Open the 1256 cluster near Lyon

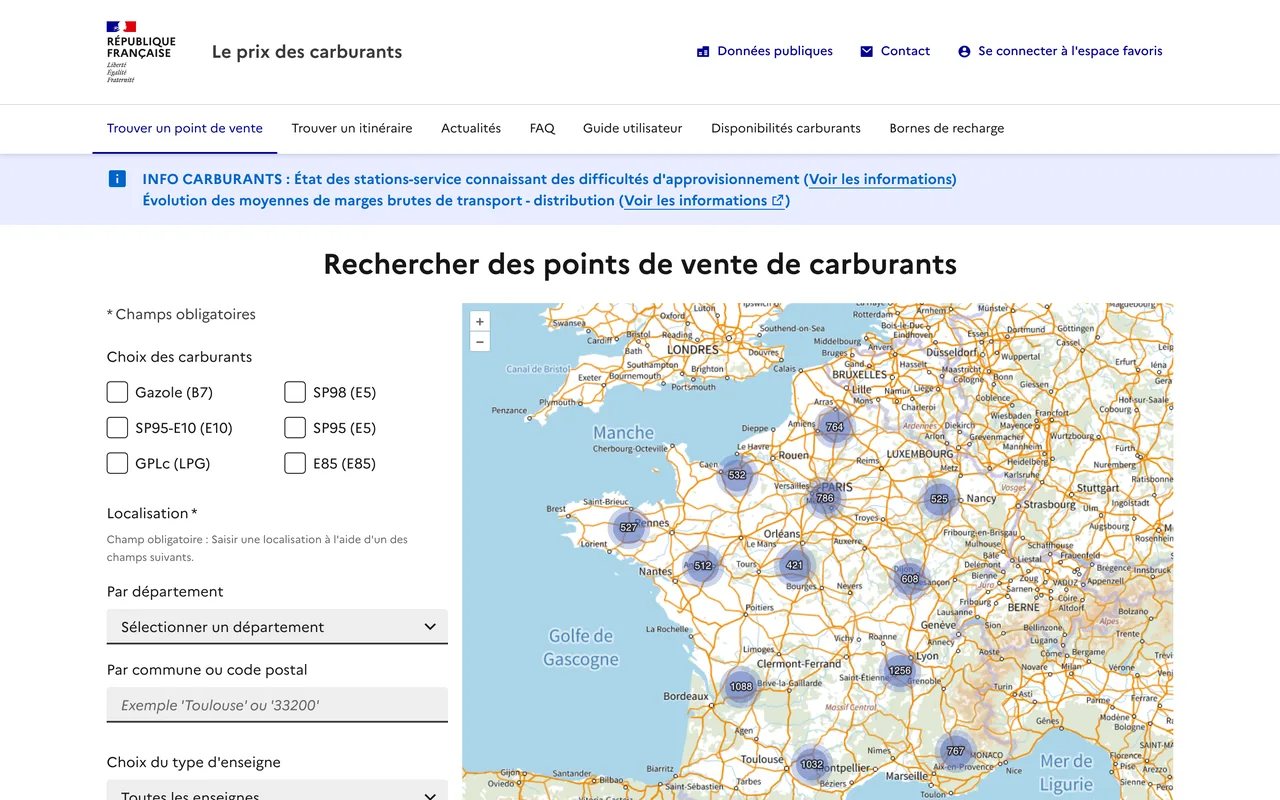coord(900,671)
